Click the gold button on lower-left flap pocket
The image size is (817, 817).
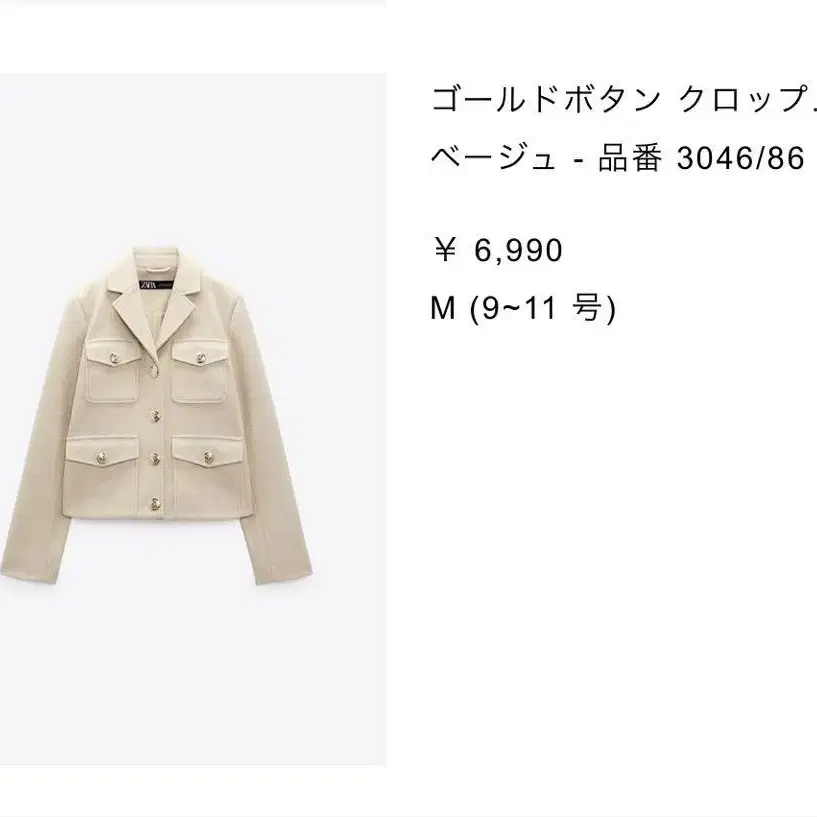click(102, 458)
